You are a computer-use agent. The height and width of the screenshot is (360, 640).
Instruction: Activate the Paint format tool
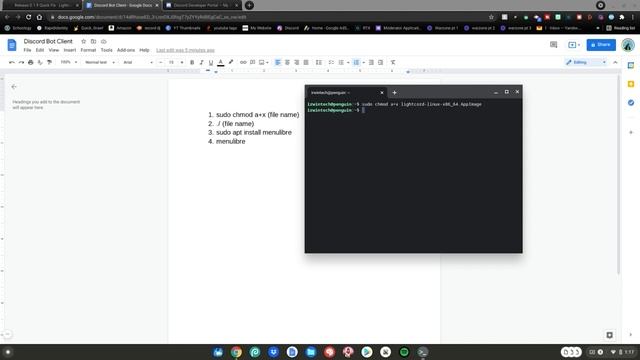[x=49, y=62]
